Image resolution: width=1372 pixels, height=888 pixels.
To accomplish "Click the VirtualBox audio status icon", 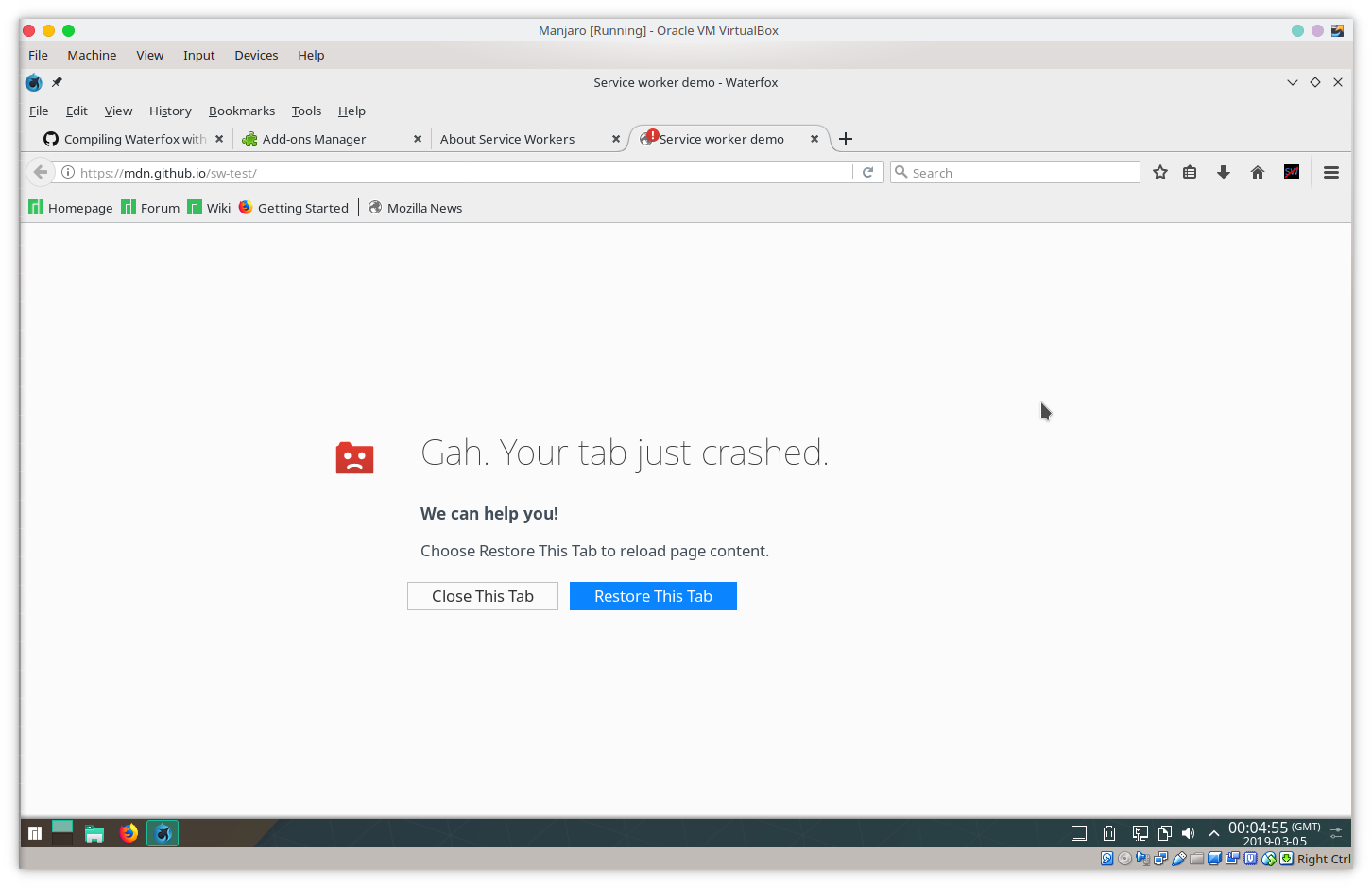I will (1142, 859).
